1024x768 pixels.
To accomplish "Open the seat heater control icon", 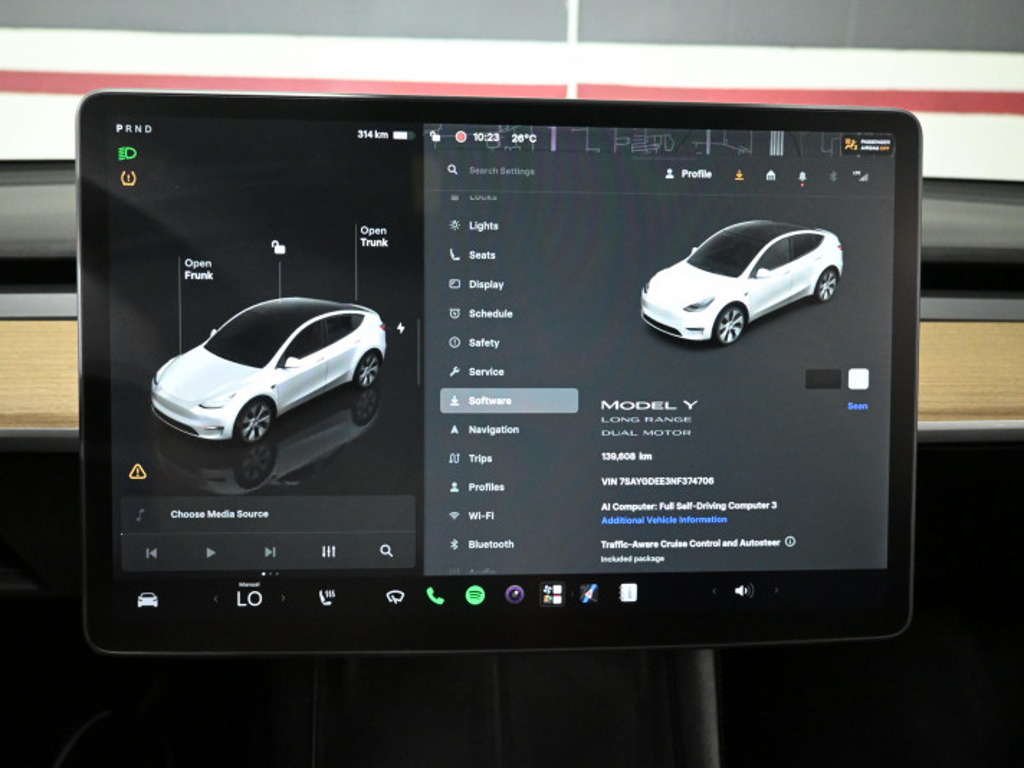I will point(327,597).
